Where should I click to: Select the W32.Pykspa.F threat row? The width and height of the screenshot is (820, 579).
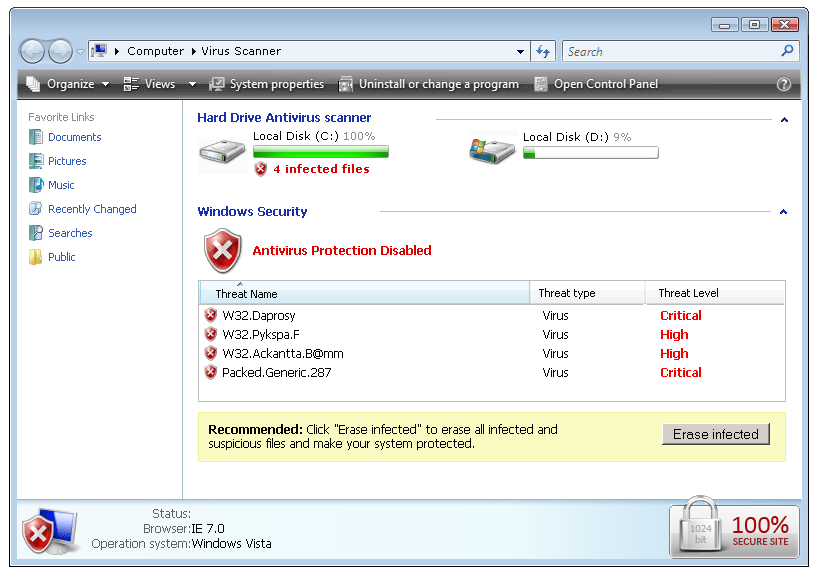click(492, 335)
